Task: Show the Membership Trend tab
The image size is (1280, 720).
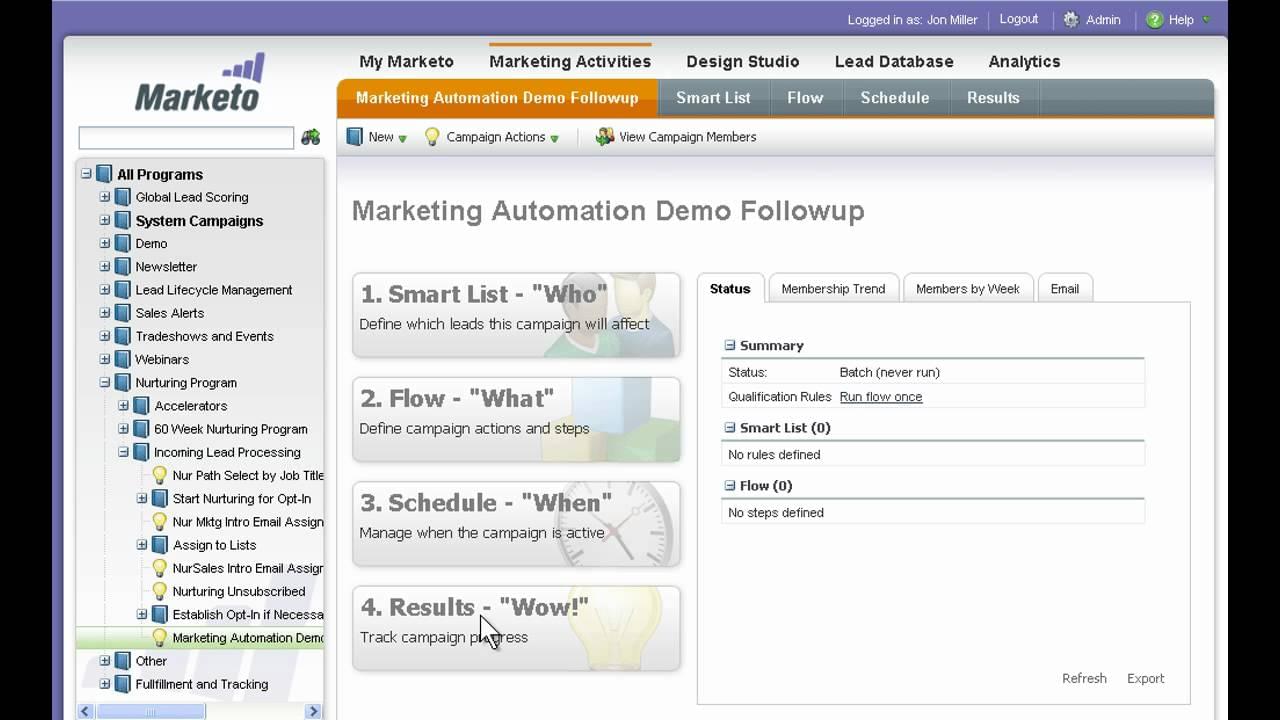Action: (x=833, y=288)
